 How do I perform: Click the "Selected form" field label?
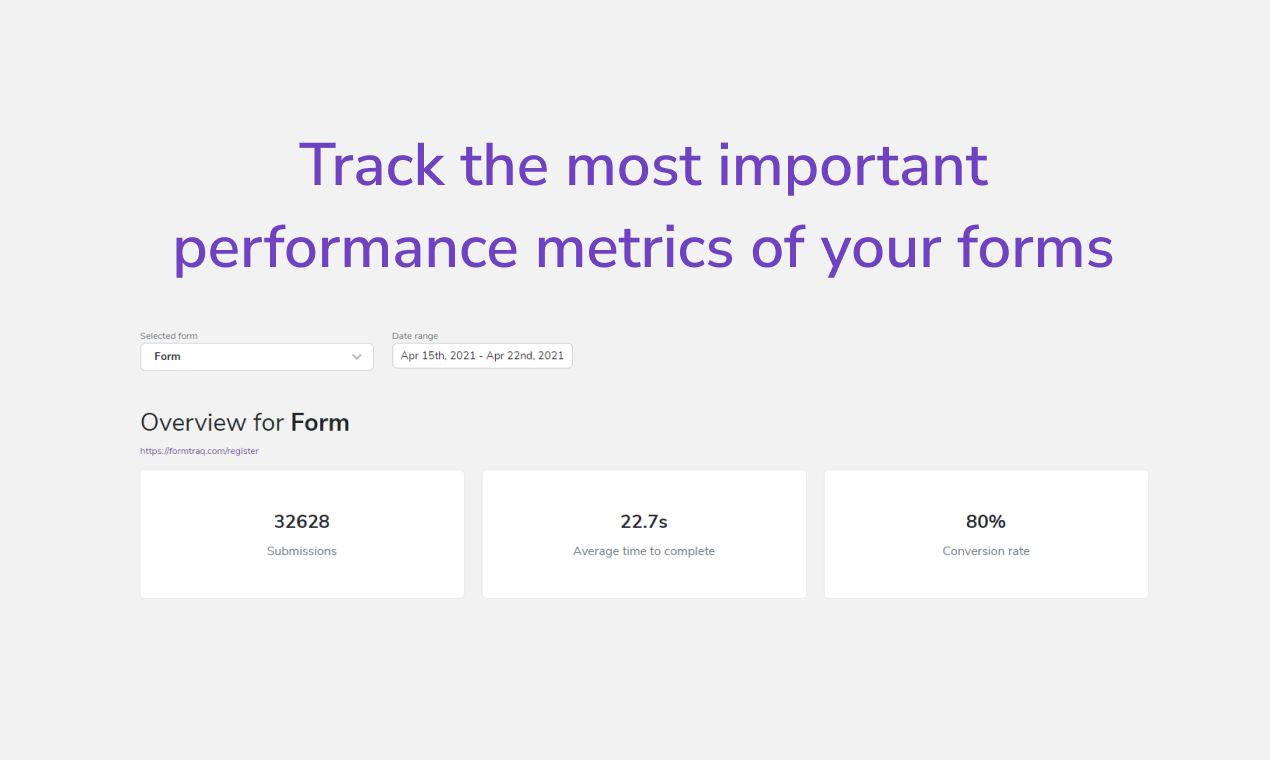pyautogui.click(x=169, y=336)
